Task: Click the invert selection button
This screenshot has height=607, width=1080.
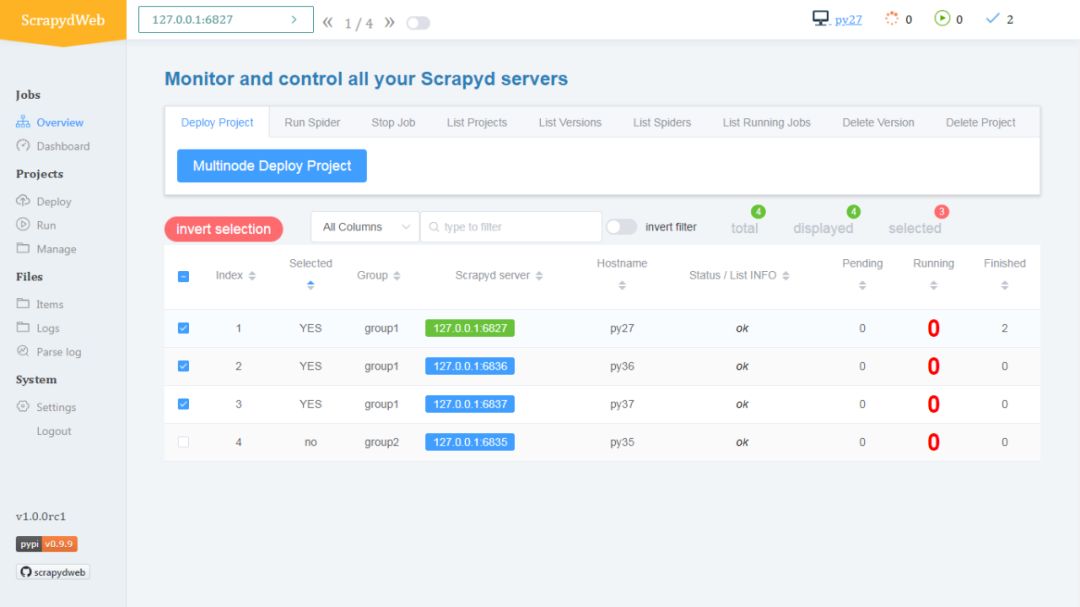Action: coord(223,229)
